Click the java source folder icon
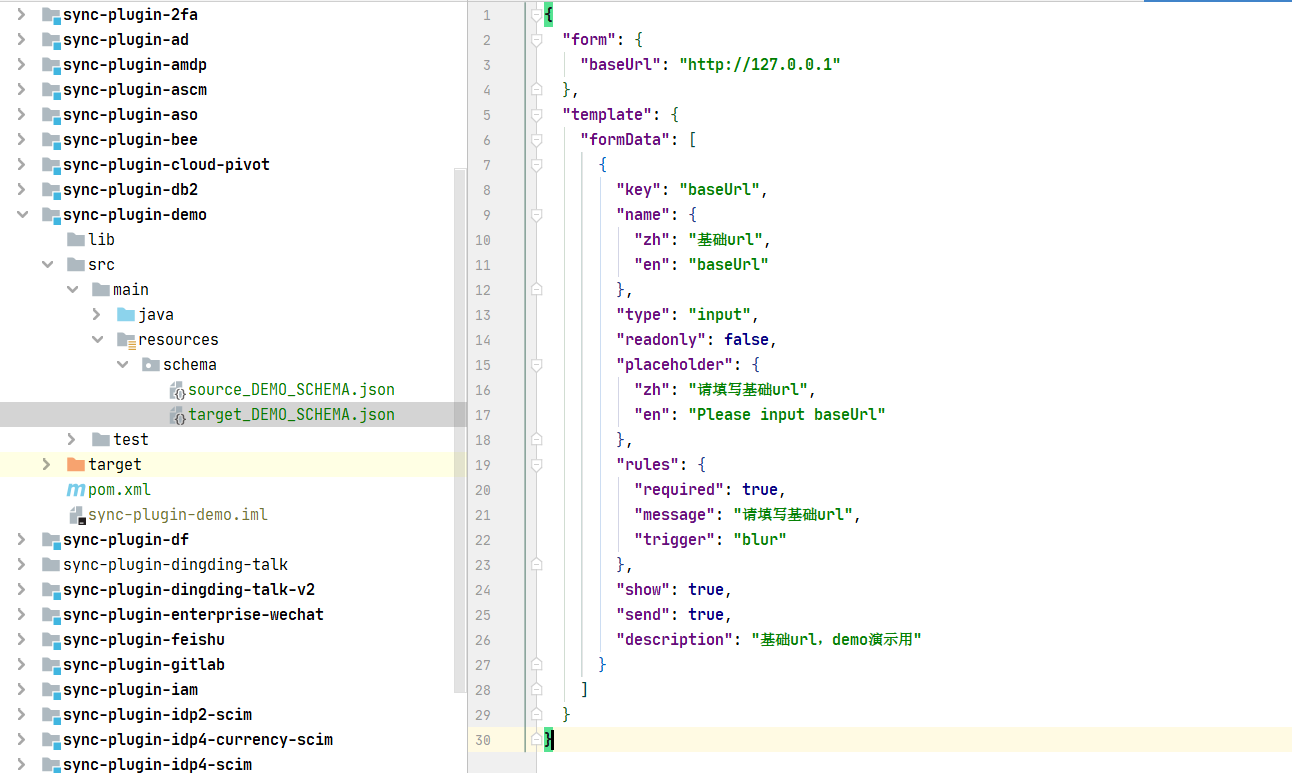 126,315
